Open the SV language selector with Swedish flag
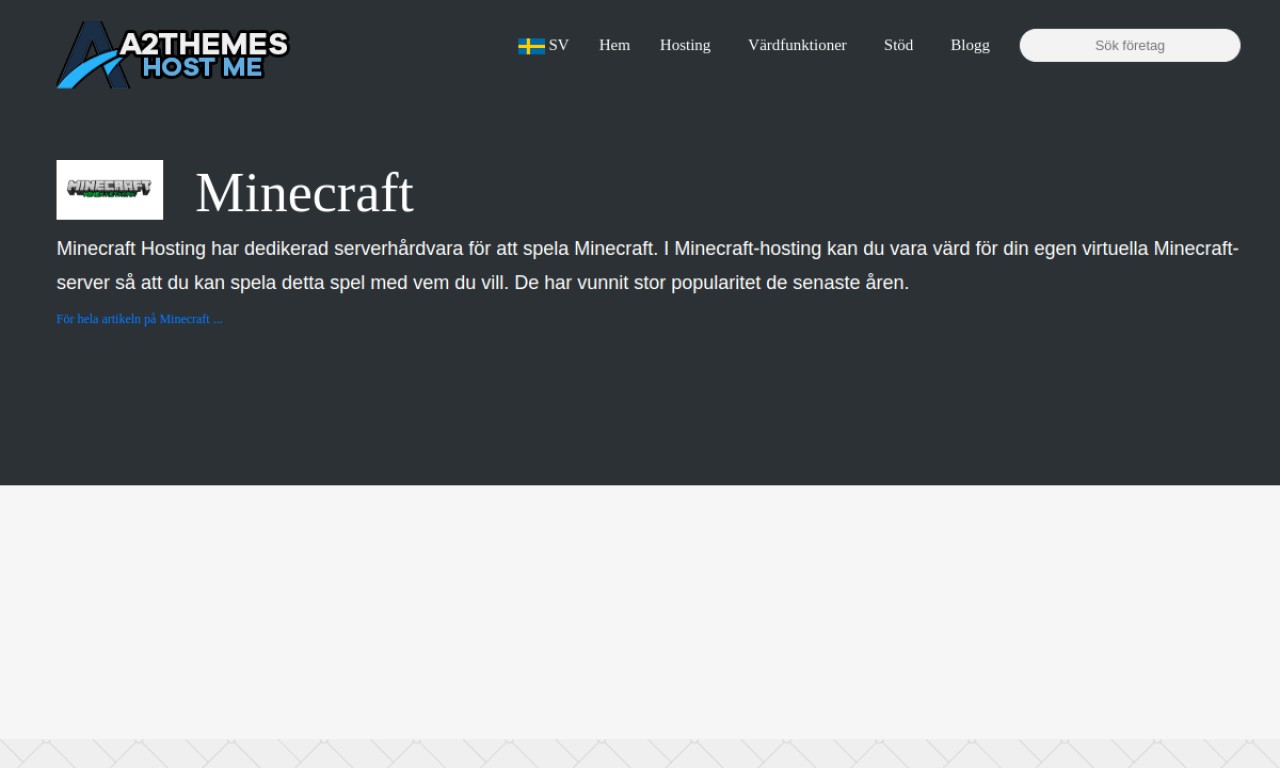This screenshot has width=1280, height=768. 543,45
